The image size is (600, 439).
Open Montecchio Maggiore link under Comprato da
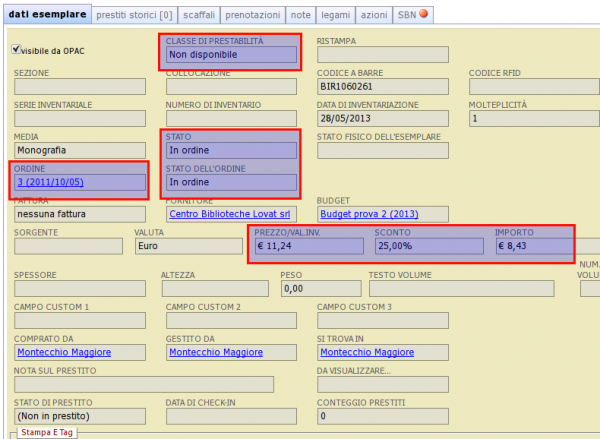click(x=63, y=352)
